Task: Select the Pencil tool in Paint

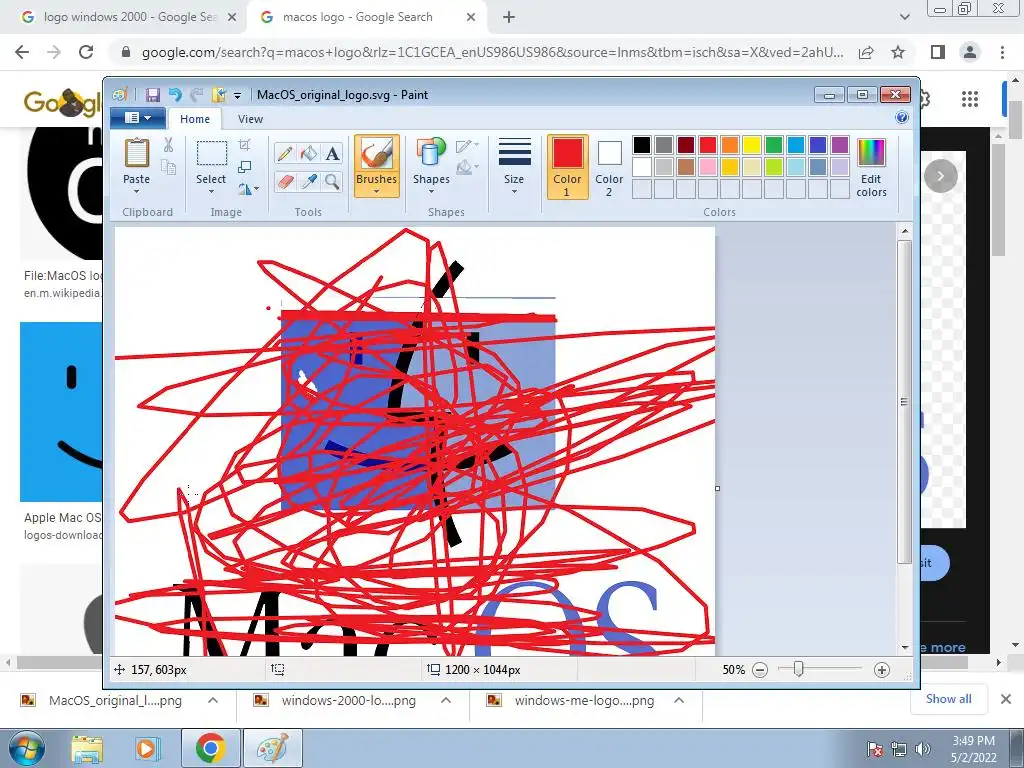Action: (x=285, y=153)
